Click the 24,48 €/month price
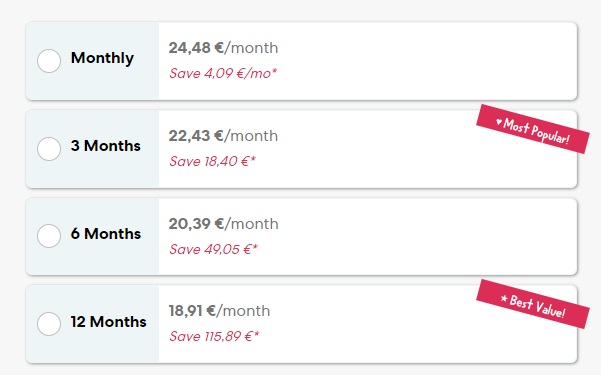Image resolution: width=601 pixels, height=375 pixels. pos(223,48)
